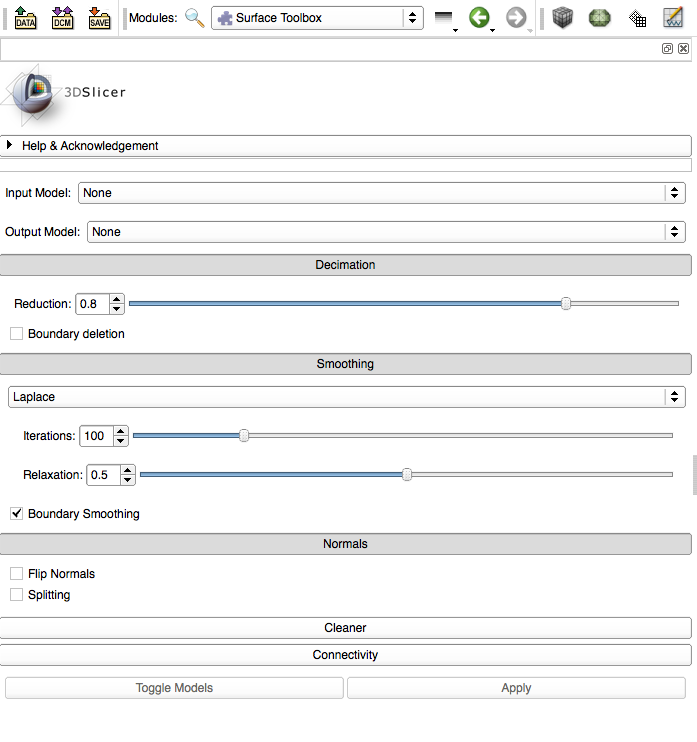The width and height of the screenshot is (697, 742).
Task: Open the Volume Rendering cube icon
Action: pyautogui.click(x=564, y=18)
